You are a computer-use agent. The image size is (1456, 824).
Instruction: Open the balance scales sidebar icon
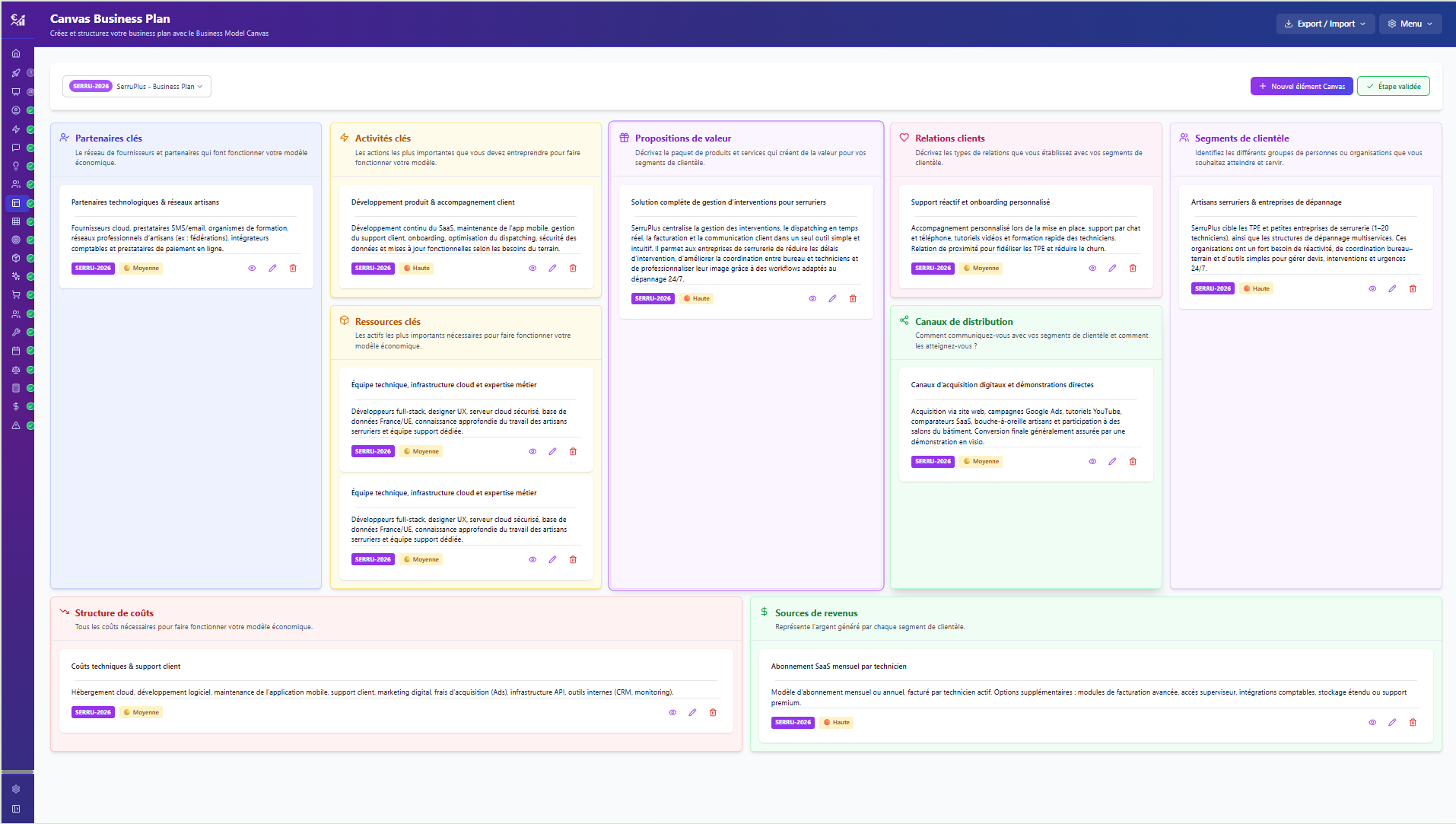click(16, 370)
